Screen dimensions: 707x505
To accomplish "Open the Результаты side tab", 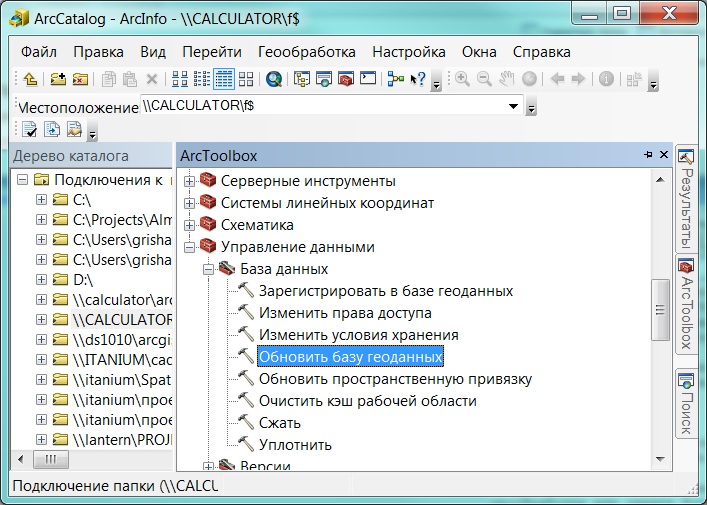I will tap(686, 199).
